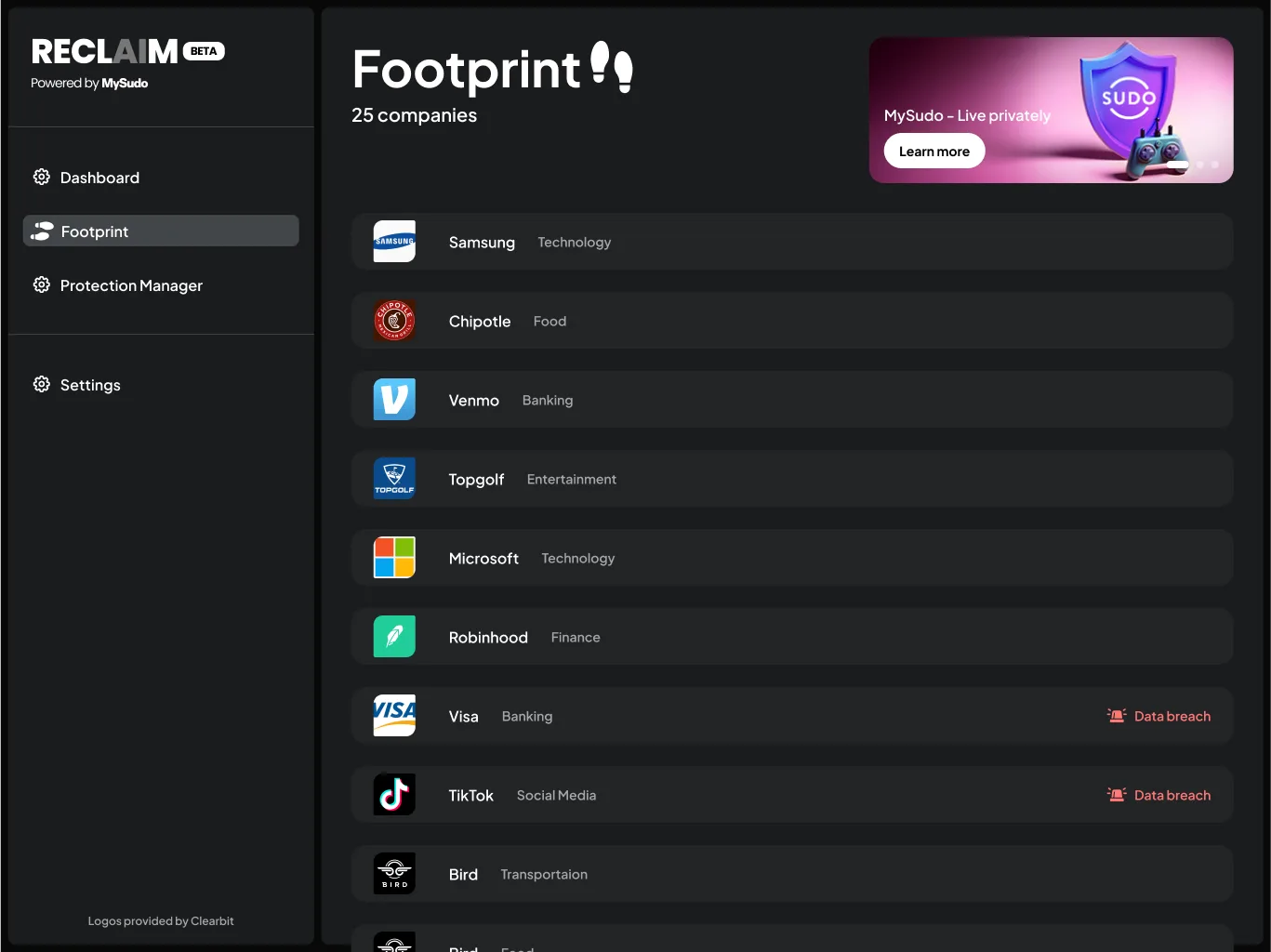The width and height of the screenshot is (1271, 952).
Task: Click the Topgolf company logo
Action: (394, 479)
